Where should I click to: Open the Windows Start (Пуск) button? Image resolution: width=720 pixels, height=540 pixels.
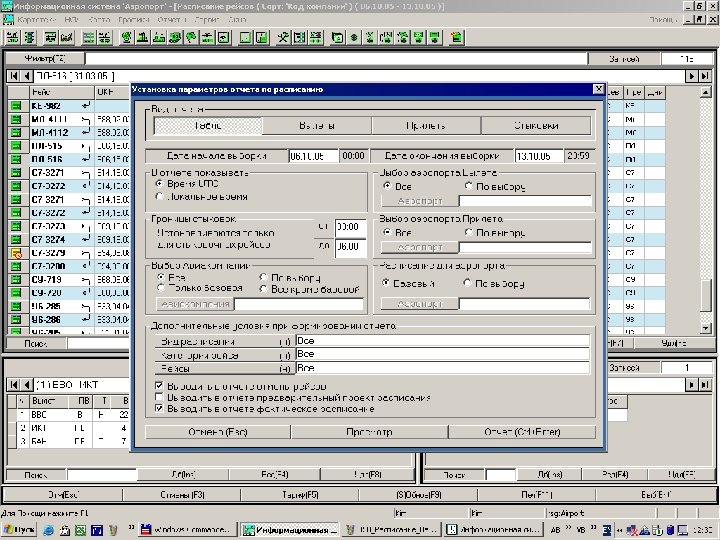(20, 529)
